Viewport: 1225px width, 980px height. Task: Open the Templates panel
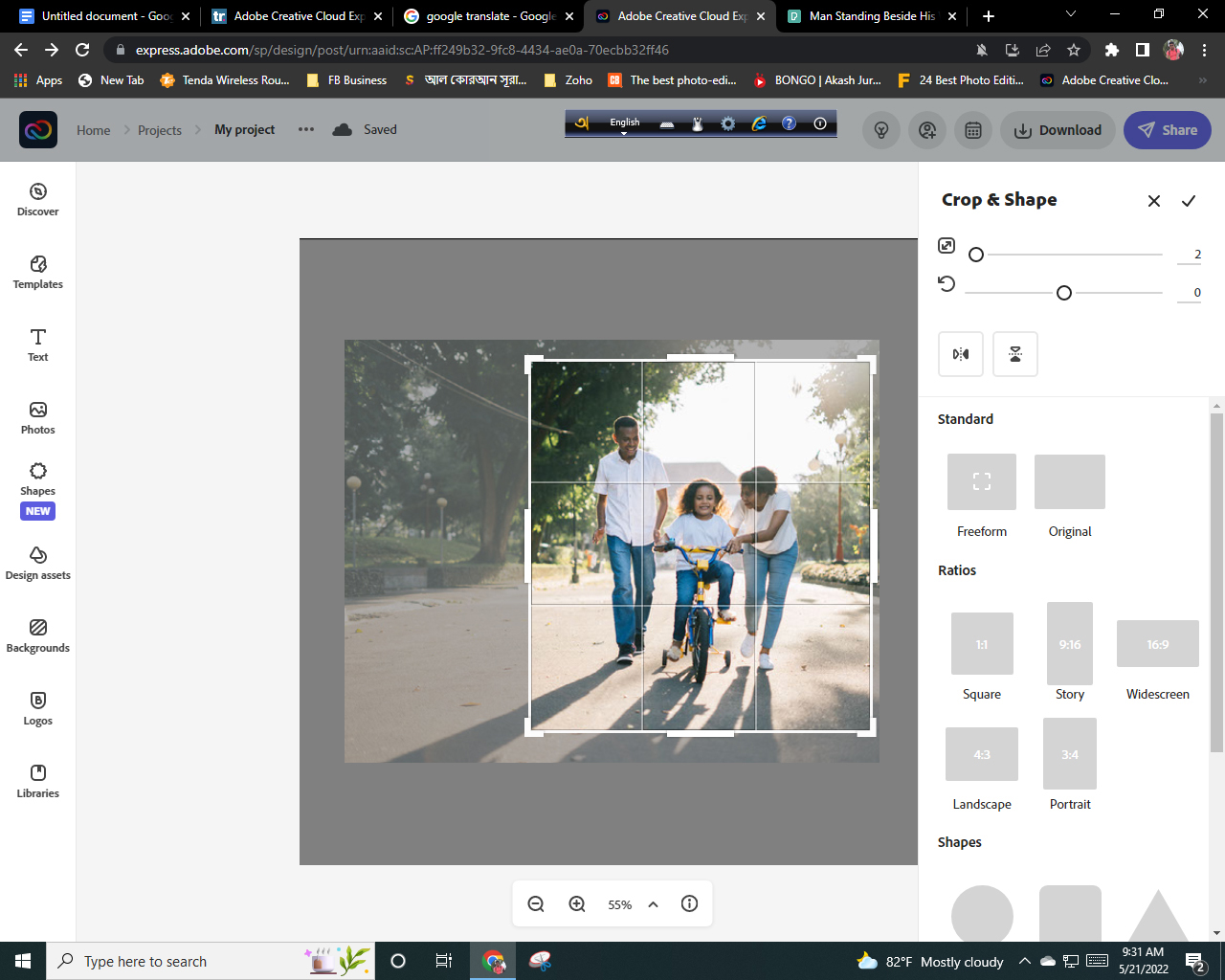pos(38,272)
